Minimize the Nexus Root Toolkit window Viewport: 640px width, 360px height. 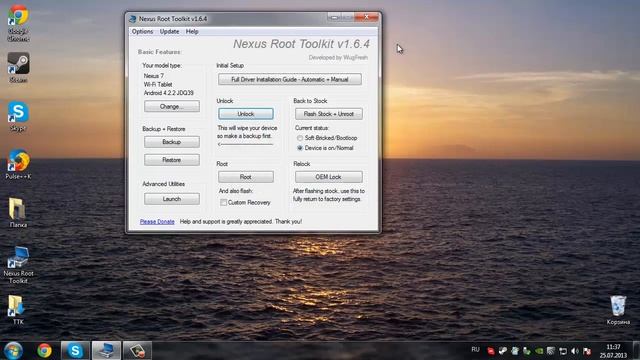[334, 18]
